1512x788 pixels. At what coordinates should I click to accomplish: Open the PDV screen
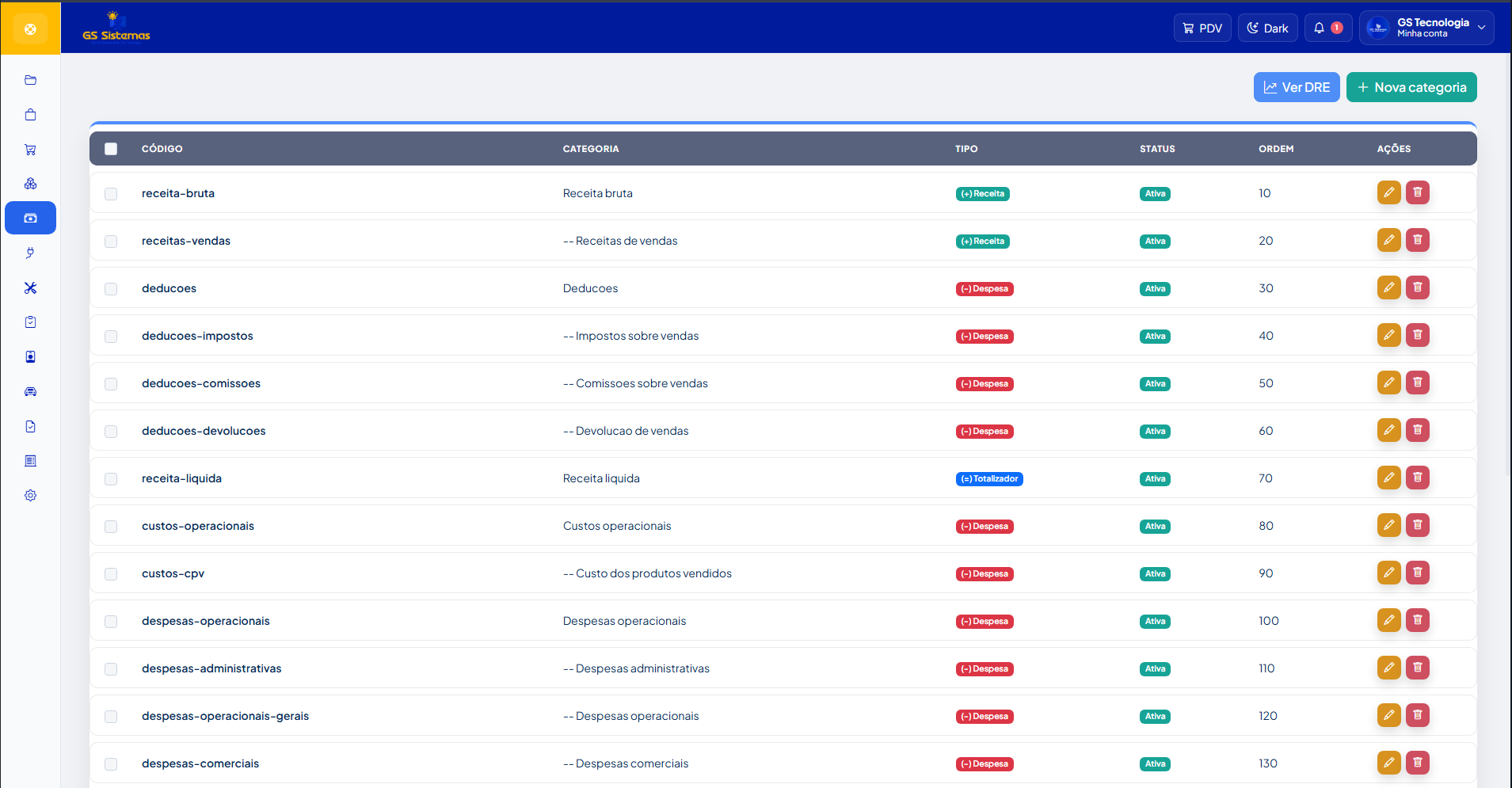[1202, 28]
